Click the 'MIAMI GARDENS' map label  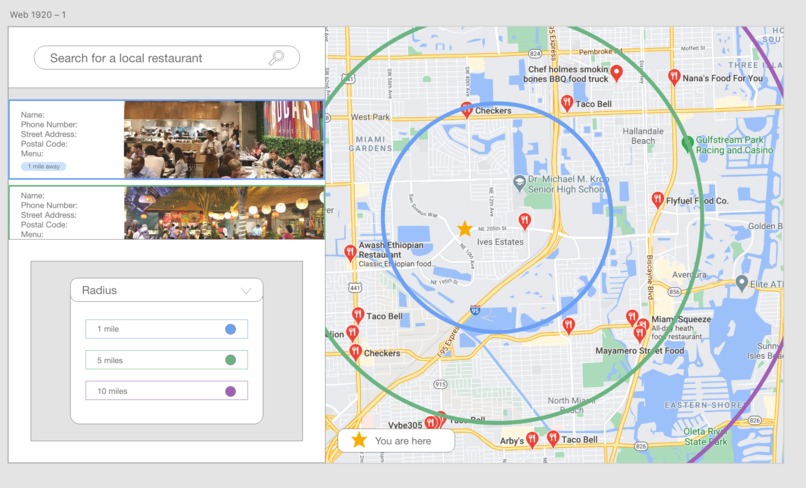pyautogui.click(x=370, y=144)
